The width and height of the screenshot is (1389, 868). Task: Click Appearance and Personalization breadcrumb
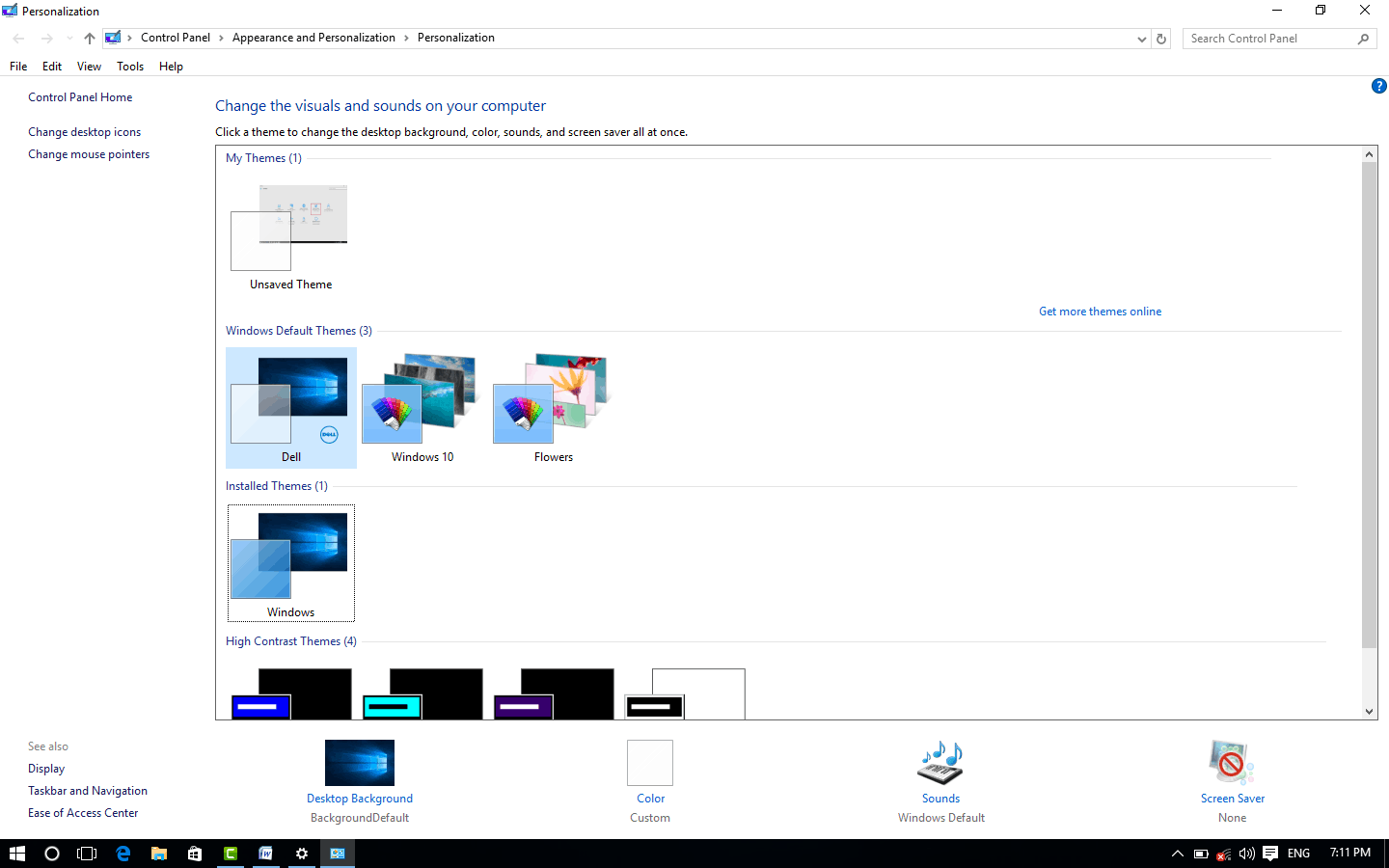(313, 38)
